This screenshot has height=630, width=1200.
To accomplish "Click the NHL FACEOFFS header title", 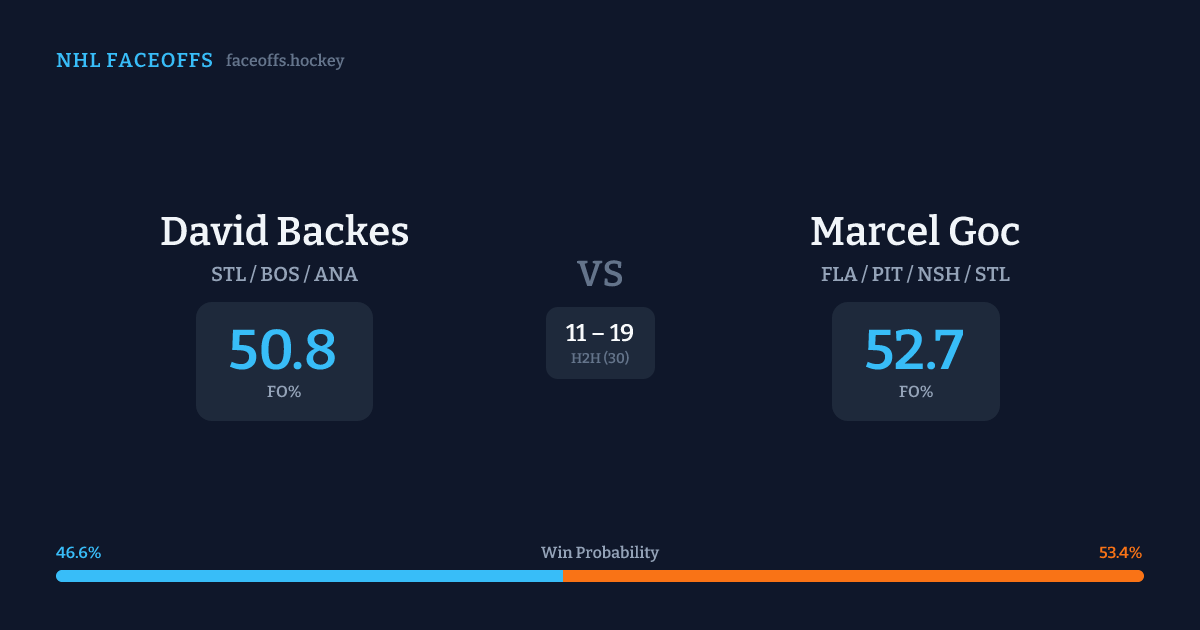I will point(134,61).
